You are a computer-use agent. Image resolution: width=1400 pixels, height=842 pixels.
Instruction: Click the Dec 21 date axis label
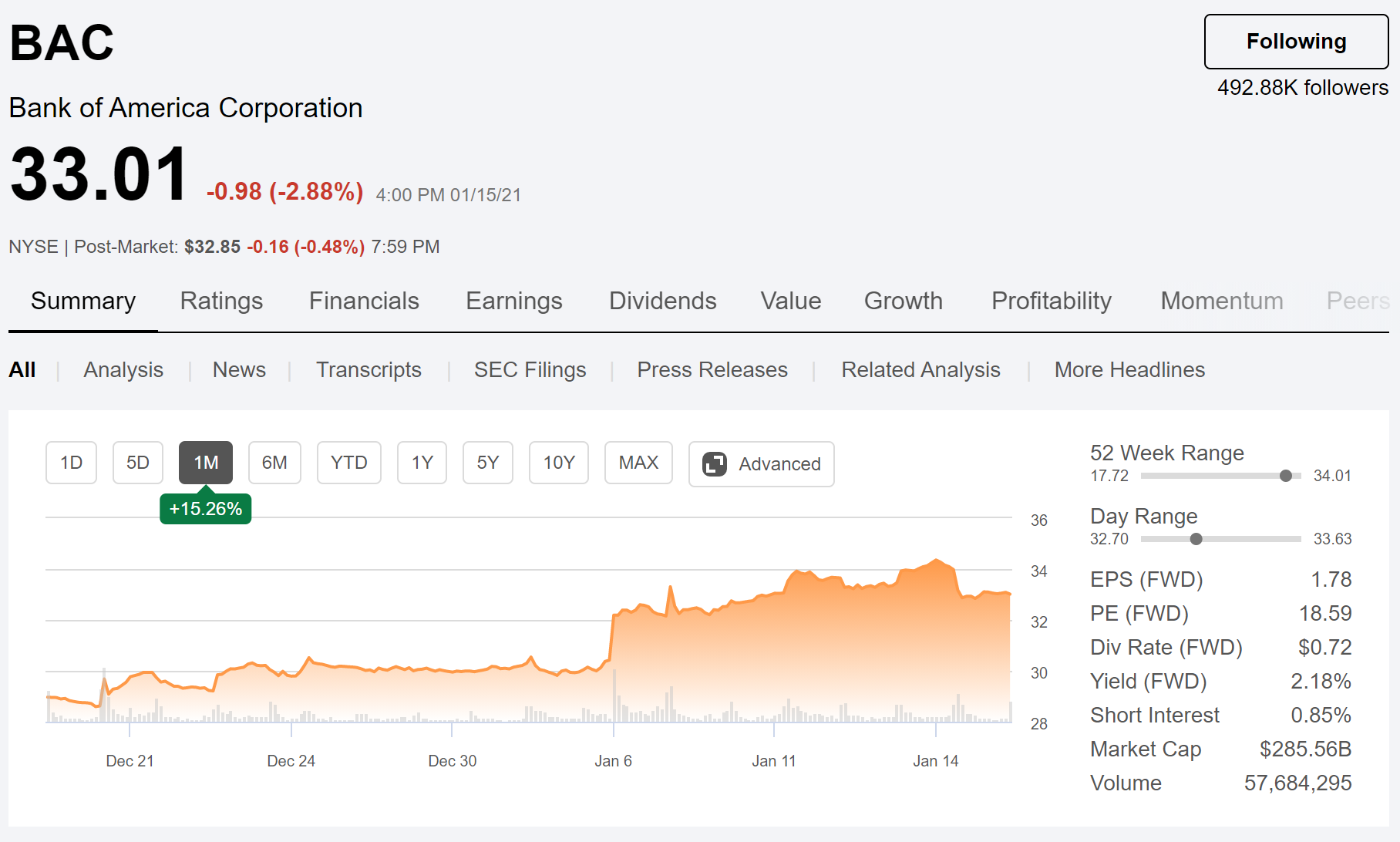[130, 761]
